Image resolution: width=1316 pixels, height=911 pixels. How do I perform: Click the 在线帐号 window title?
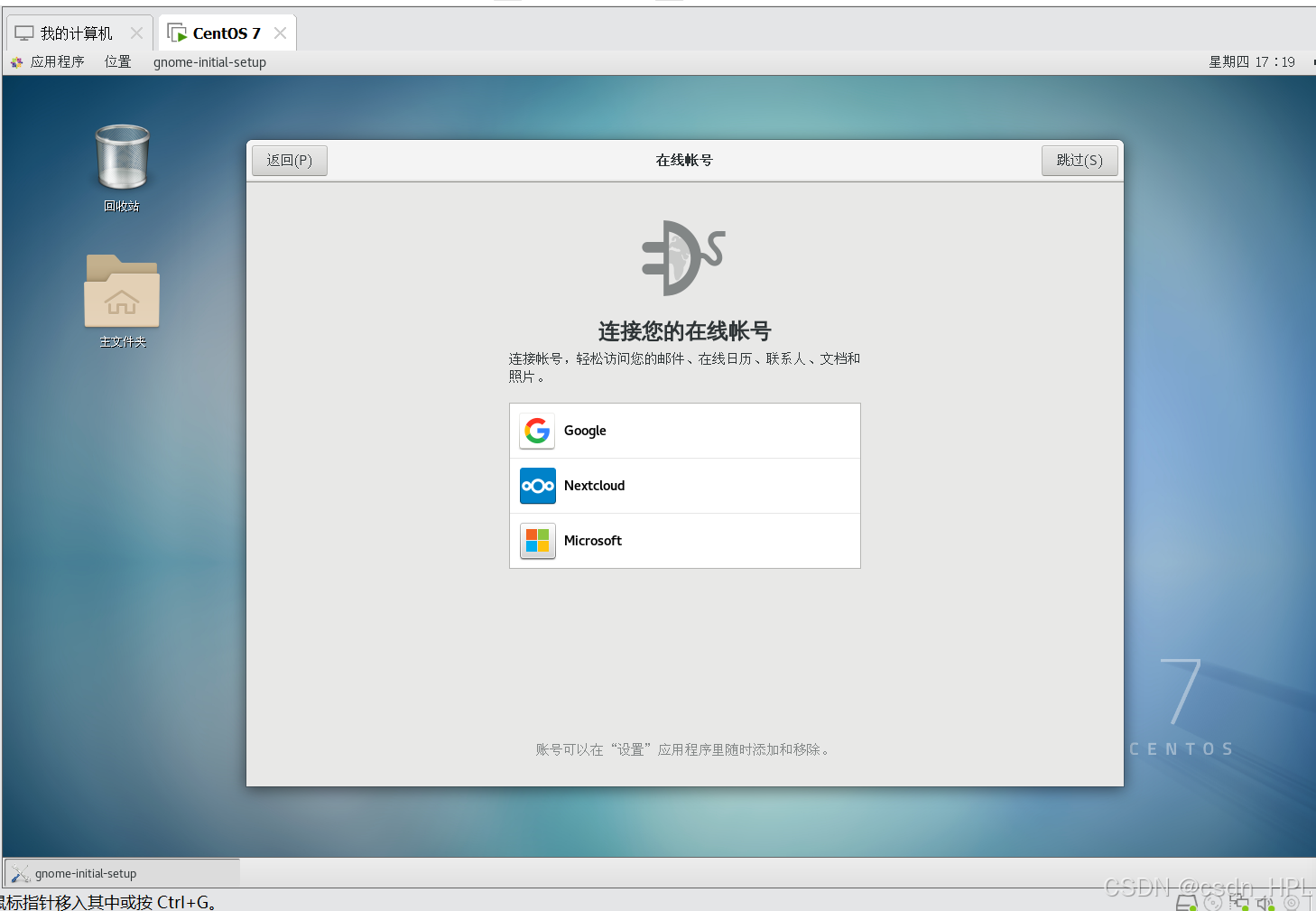point(684,160)
